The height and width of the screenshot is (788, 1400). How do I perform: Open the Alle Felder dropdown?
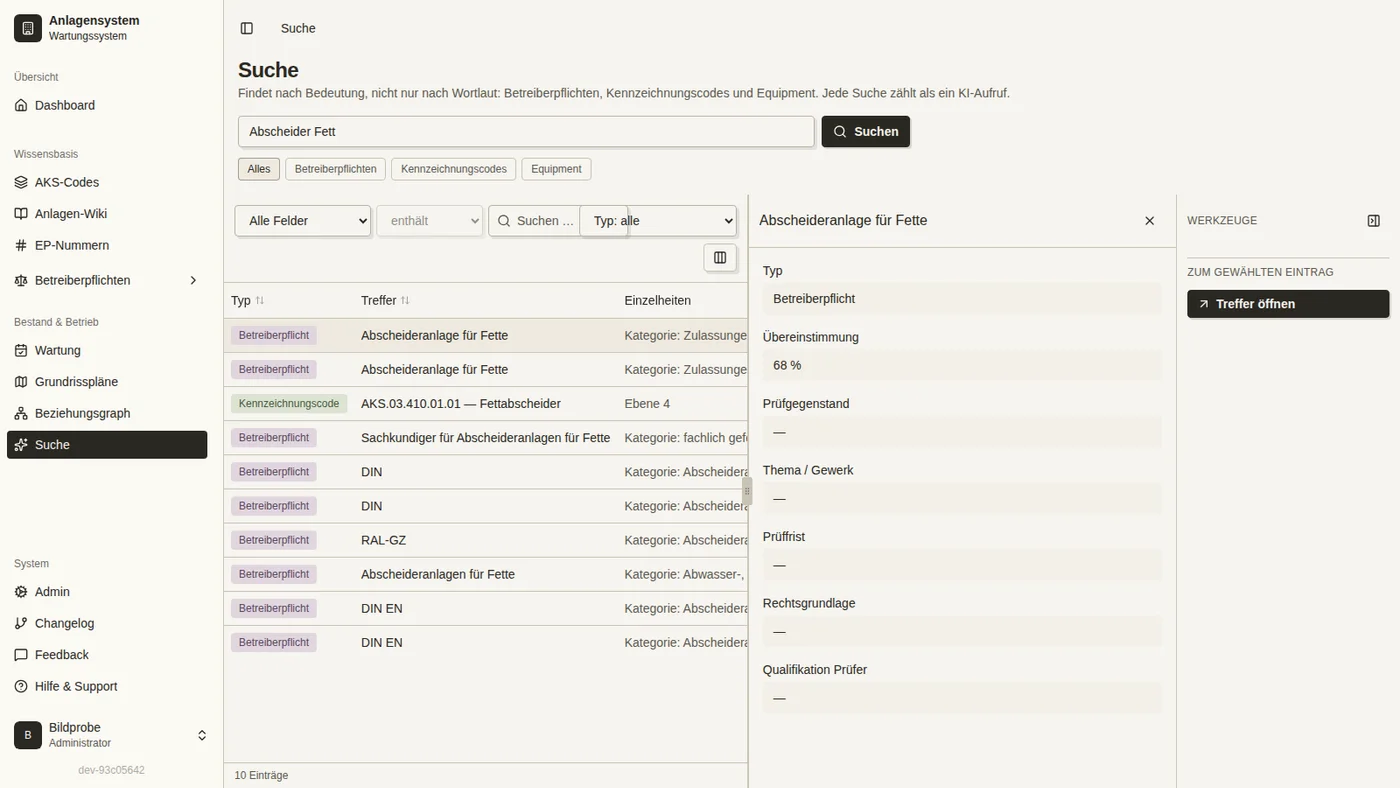tap(303, 221)
